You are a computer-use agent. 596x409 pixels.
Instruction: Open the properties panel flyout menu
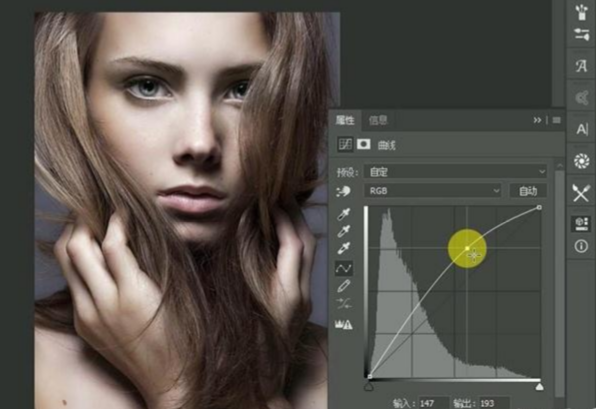click(556, 120)
